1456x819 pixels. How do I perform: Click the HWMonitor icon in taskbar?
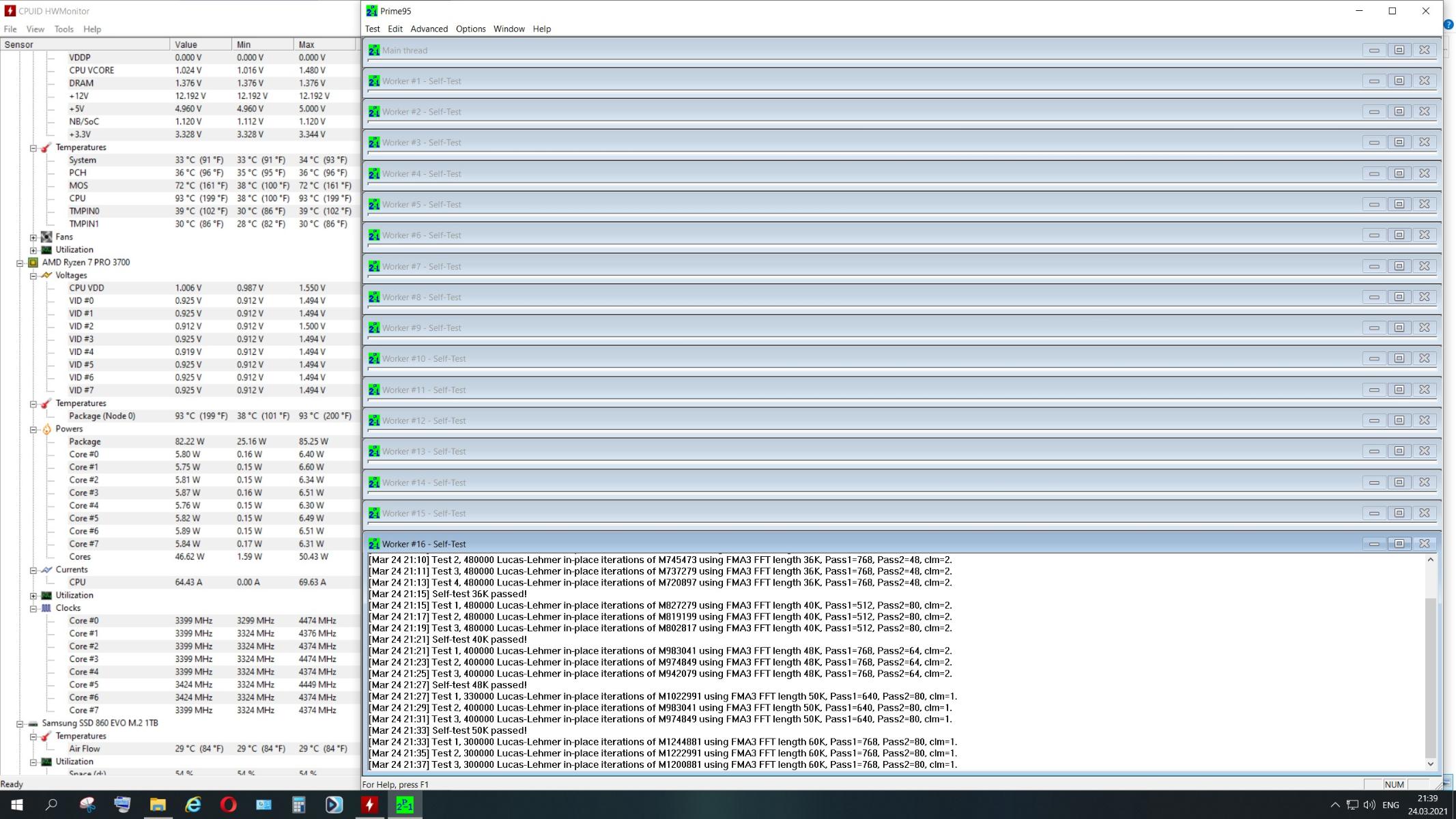[369, 805]
